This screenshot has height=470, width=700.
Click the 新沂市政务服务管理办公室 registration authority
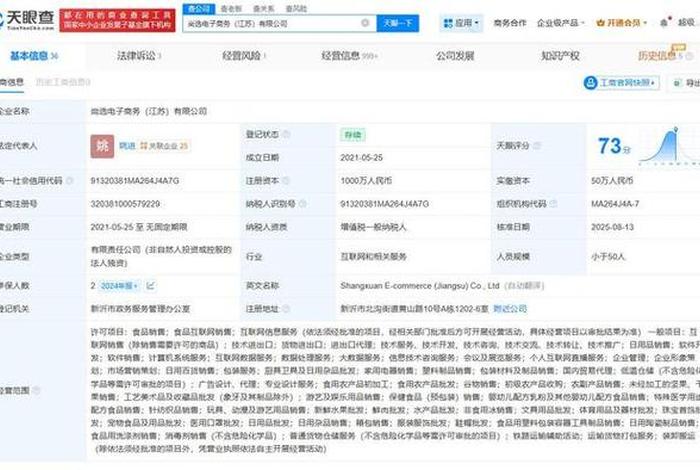pyautogui.click(x=141, y=308)
